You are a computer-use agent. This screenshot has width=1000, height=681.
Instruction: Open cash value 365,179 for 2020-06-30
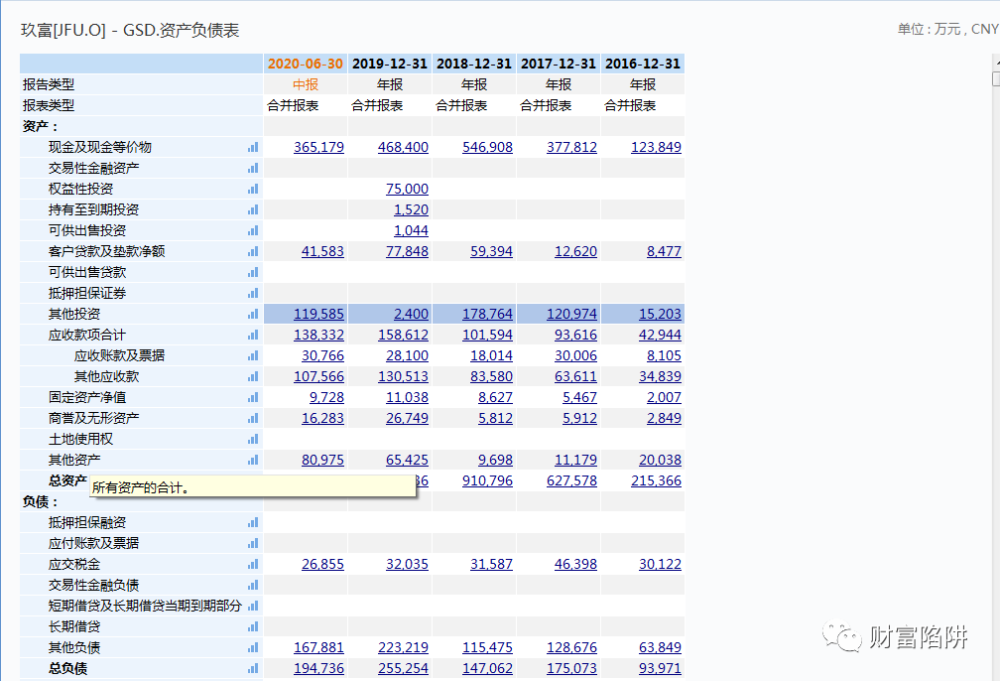[319, 147]
